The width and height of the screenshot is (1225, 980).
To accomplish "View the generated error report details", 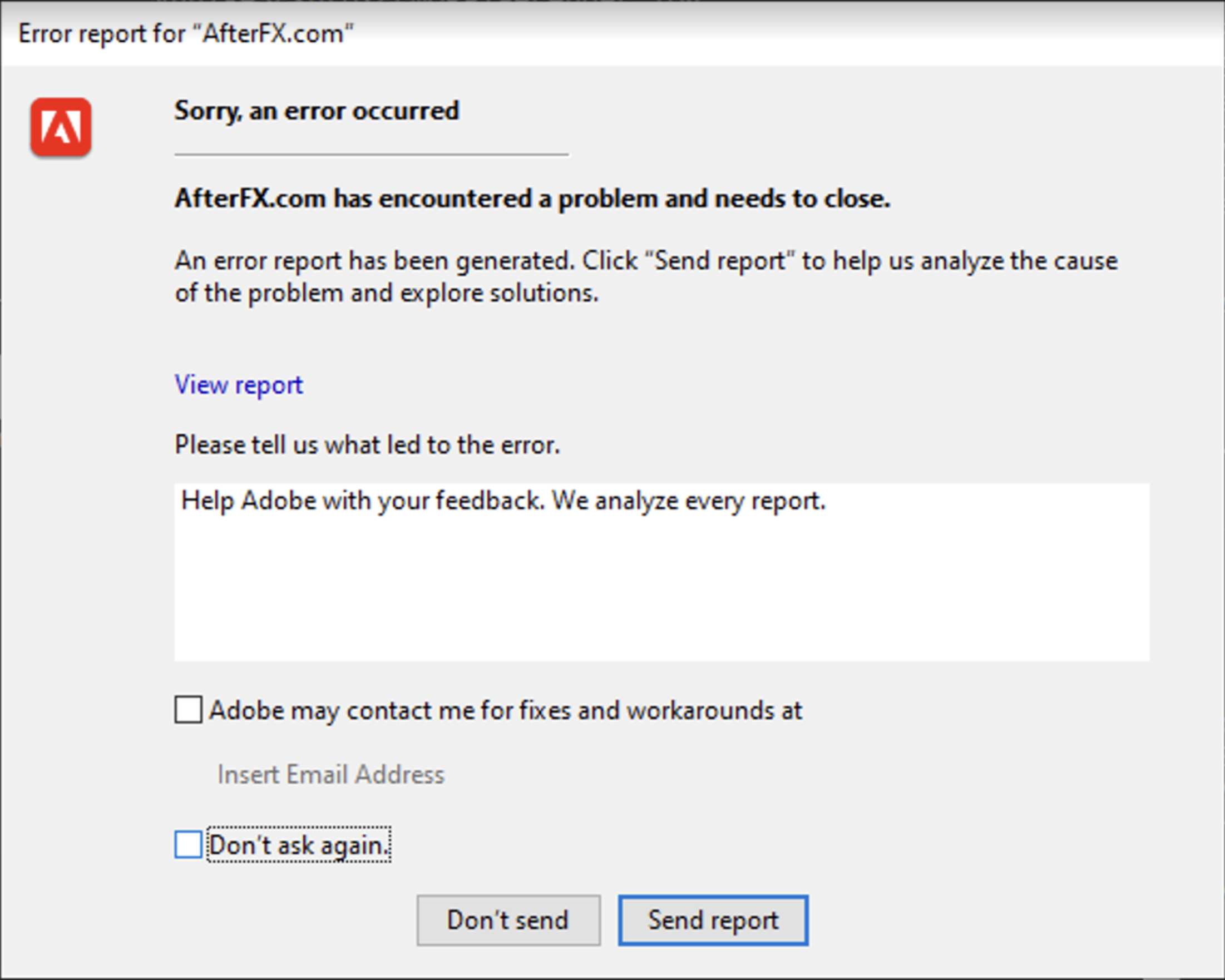I will (238, 385).
